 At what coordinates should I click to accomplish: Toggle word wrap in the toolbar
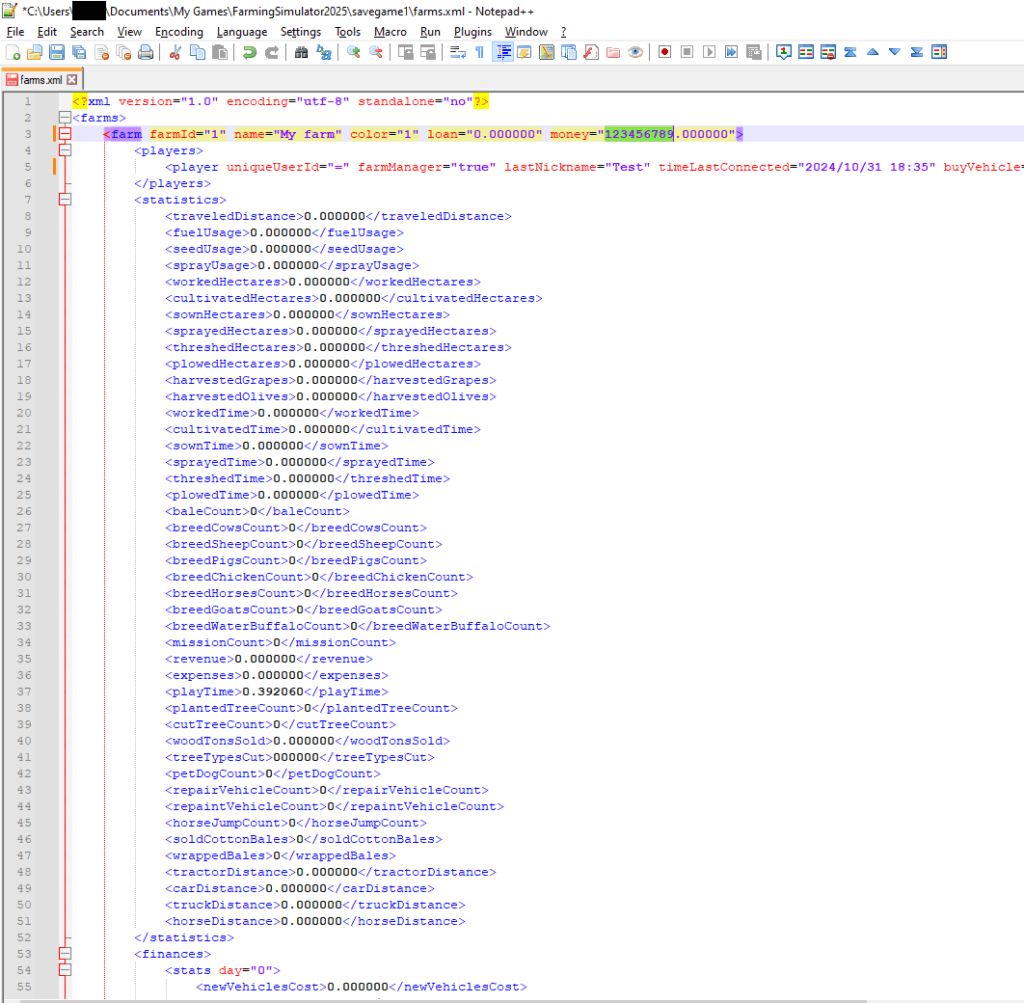[458, 52]
